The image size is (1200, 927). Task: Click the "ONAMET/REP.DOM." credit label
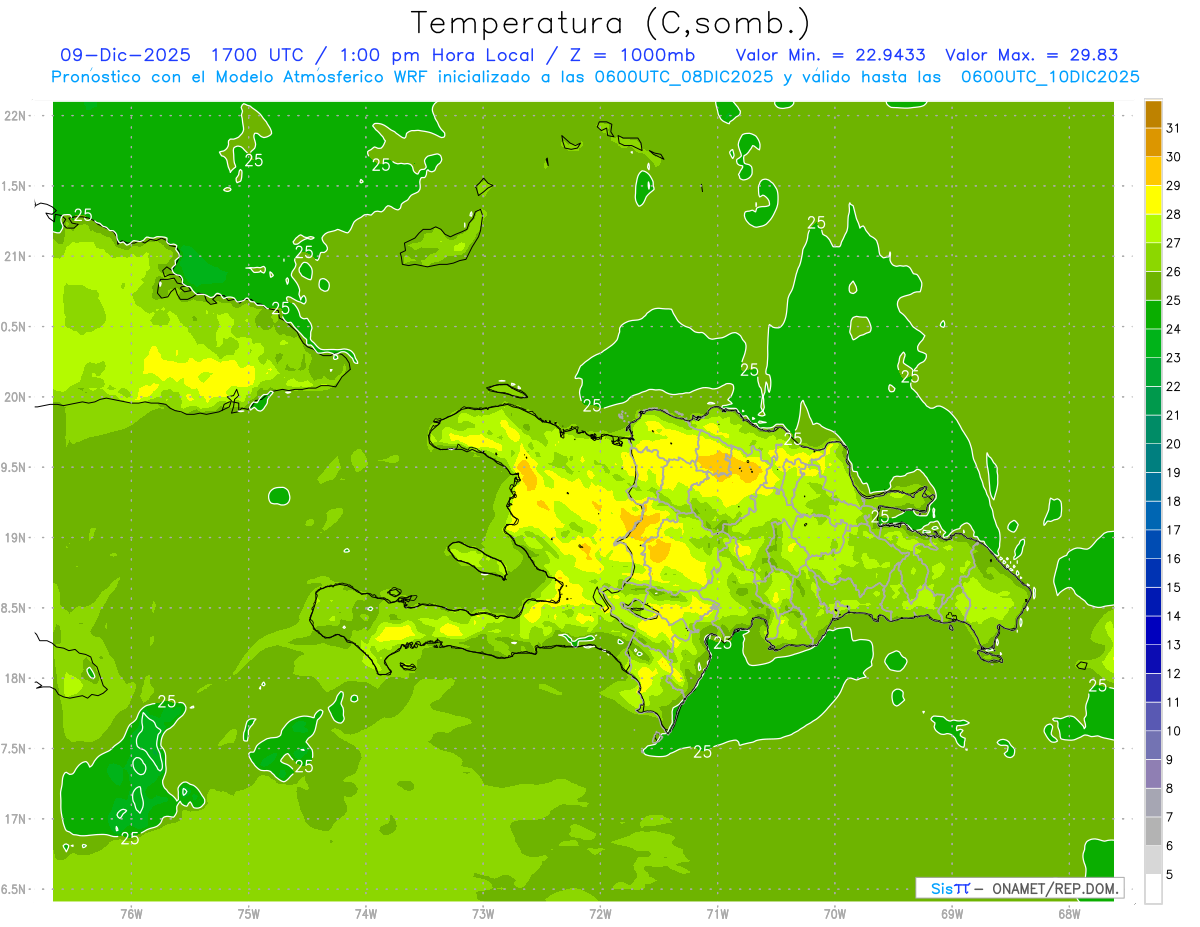[x=1054, y=888]
